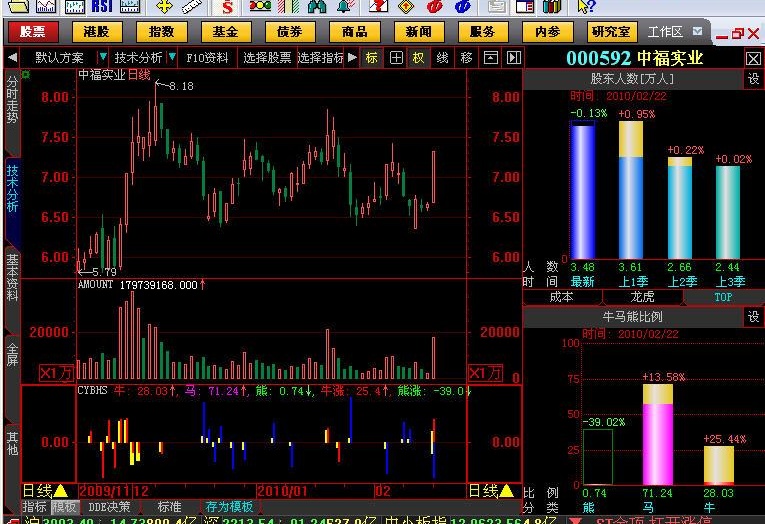The image size is (765, 524).
Task: Click the plus grid icon in chart toolbar
Action: (396, 58)
